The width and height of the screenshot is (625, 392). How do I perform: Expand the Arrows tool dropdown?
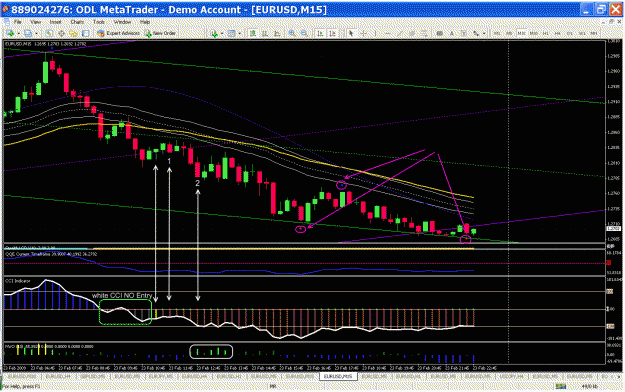[x=484, y=33]
